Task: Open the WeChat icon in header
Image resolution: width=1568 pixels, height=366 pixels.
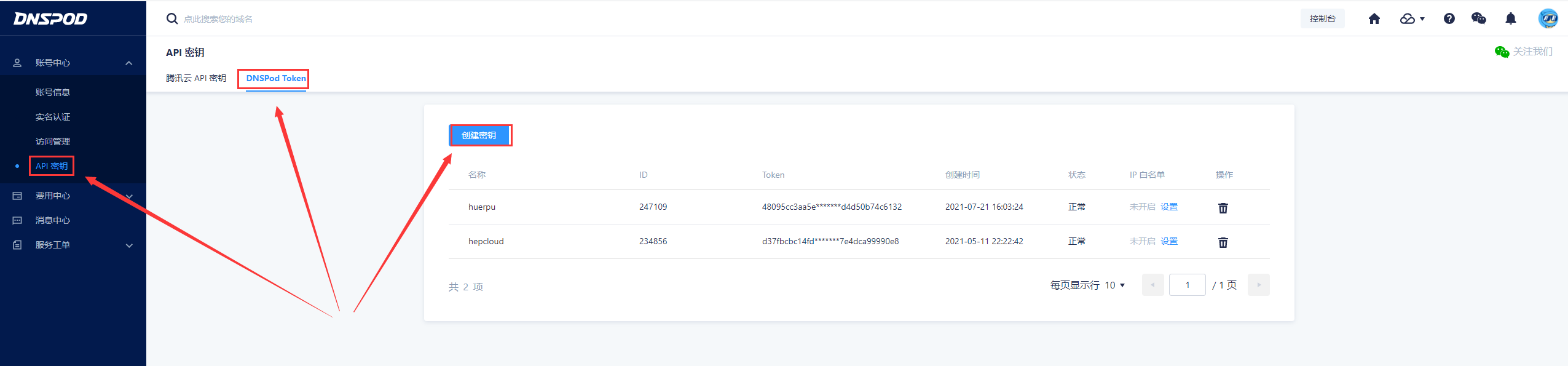Action: coord(1479,19)
